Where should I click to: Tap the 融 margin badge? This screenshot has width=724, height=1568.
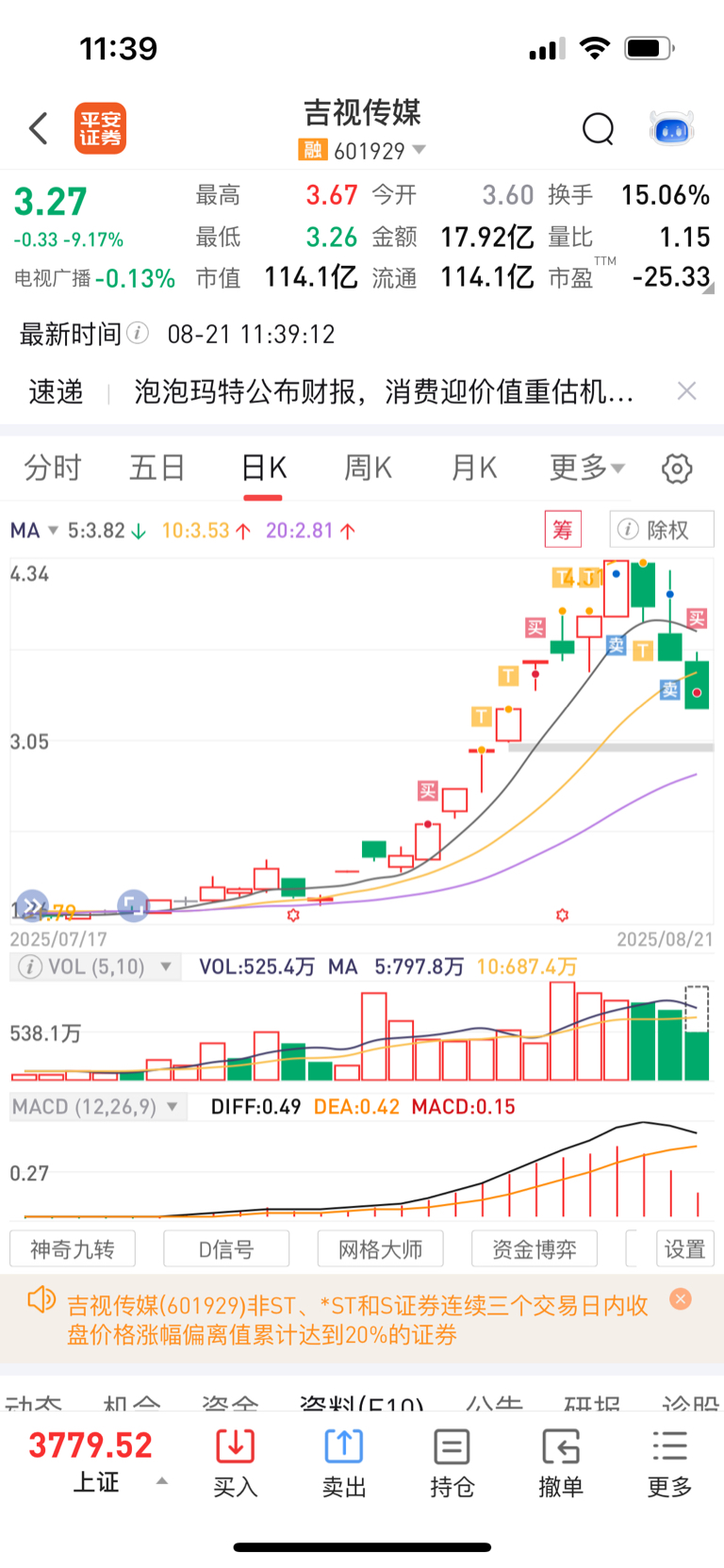coord(312,150)
